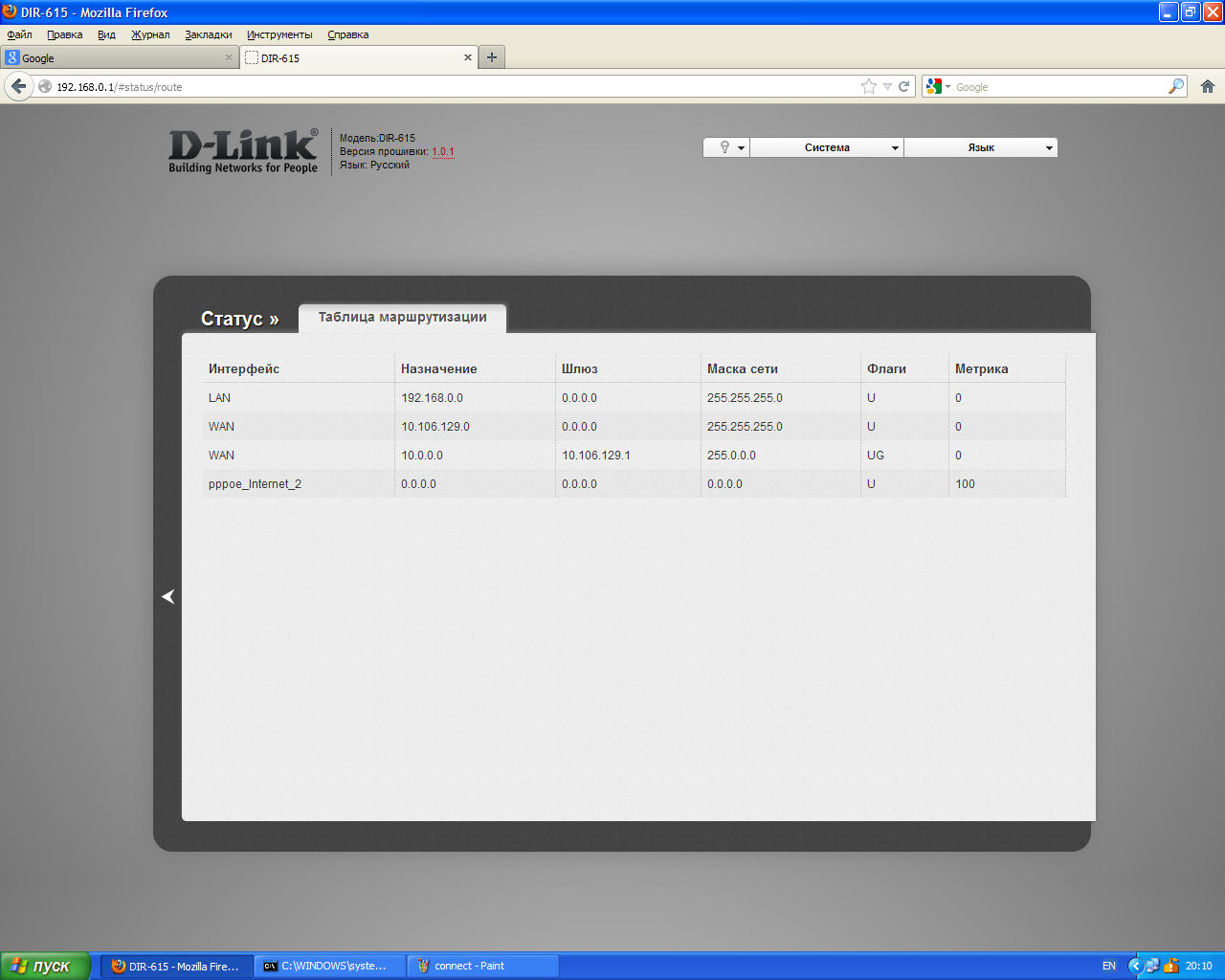The height and width of the screenshot is (980, 1225).
Task: Switch to connect - Paint in taskbar
Action: click(482, 966)
